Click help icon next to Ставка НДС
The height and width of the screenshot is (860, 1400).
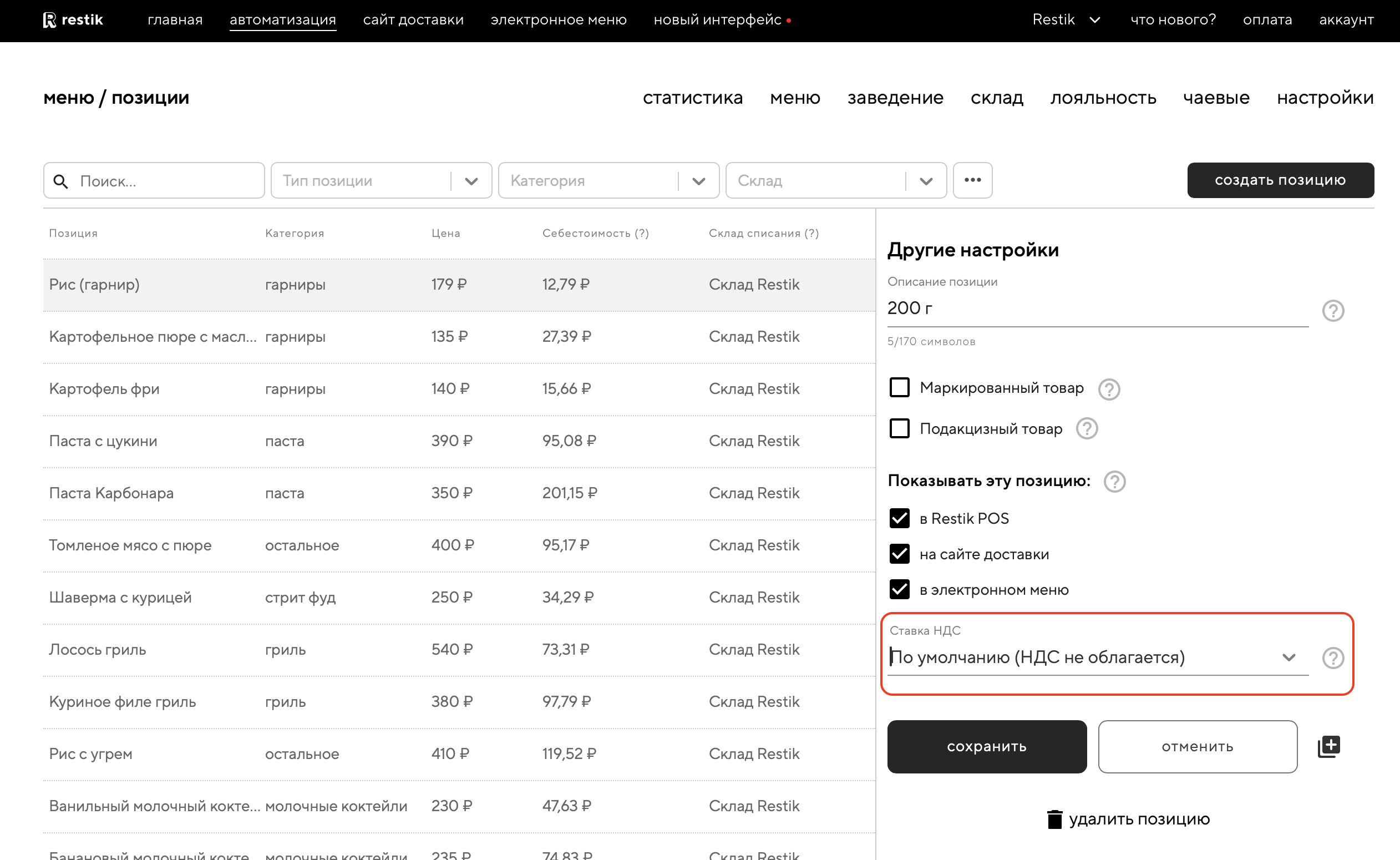[x=1332, y=657]
